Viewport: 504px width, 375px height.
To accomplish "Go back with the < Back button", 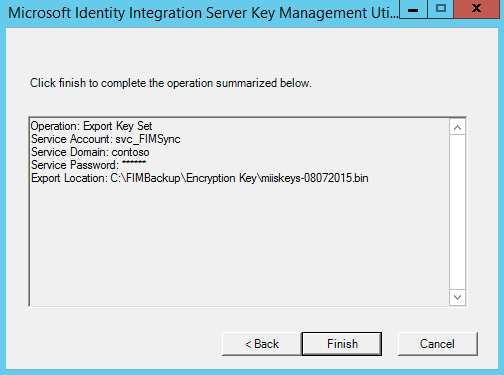I will click(x=262, y=344).
